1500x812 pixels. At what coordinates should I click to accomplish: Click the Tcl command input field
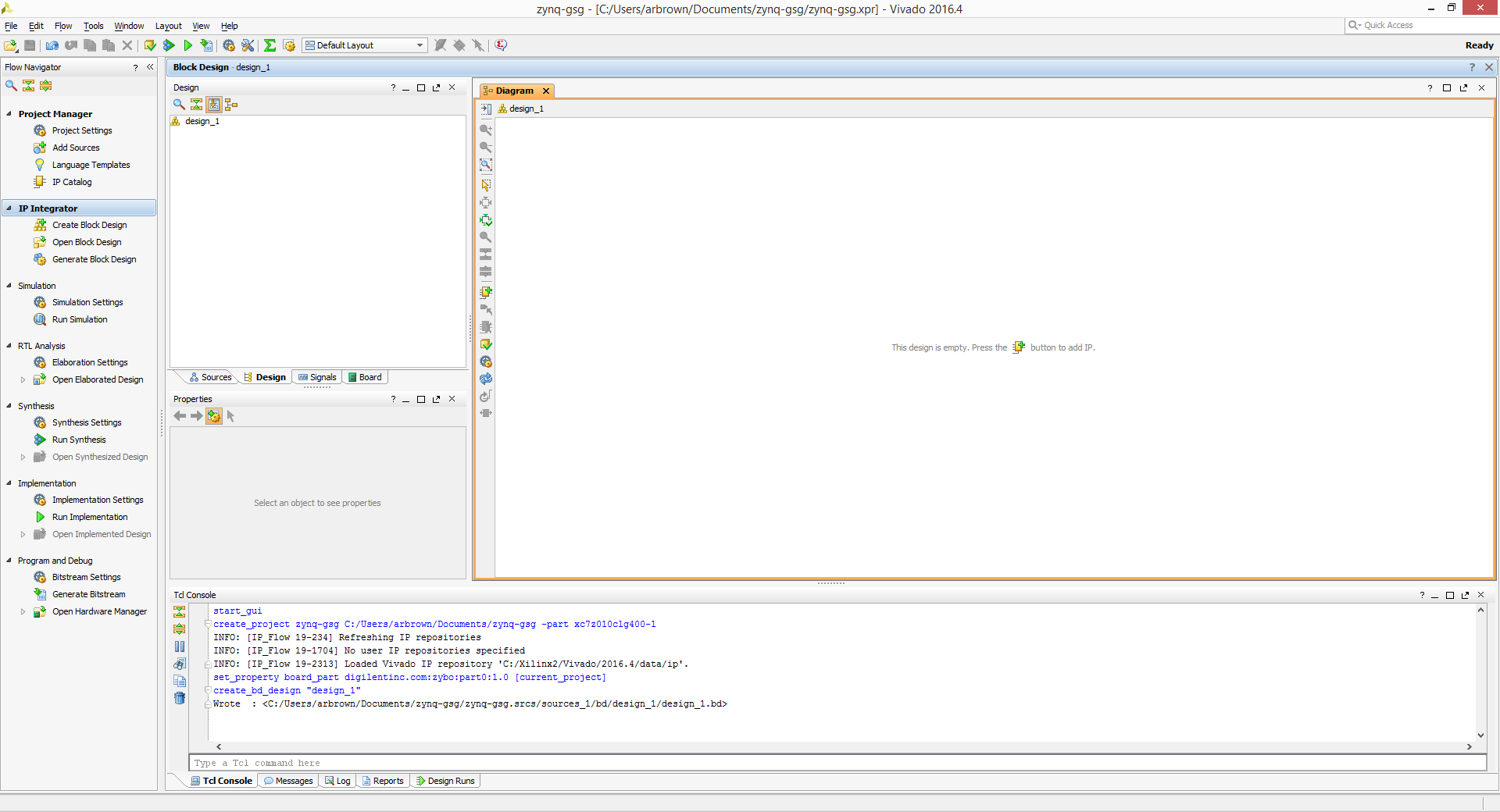[x=837, y=763]
